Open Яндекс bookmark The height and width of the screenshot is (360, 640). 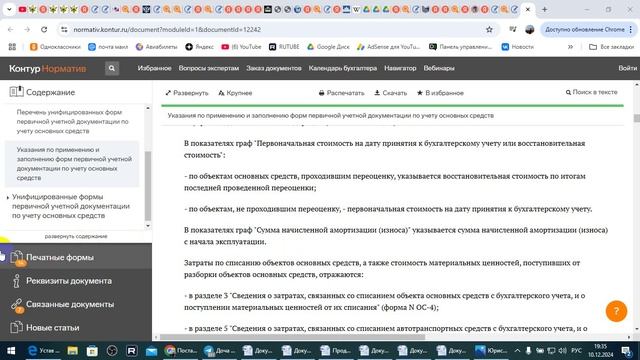(199, 47)
